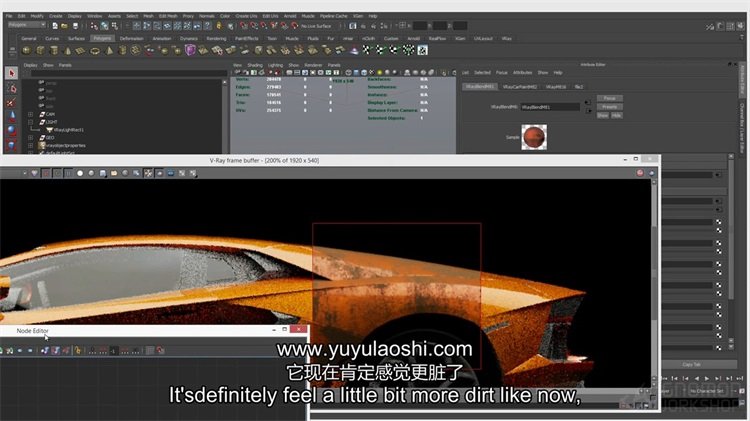Screen dimensions: 750x421
Task: Click the New Scene icon
Action: pos(55,26)
